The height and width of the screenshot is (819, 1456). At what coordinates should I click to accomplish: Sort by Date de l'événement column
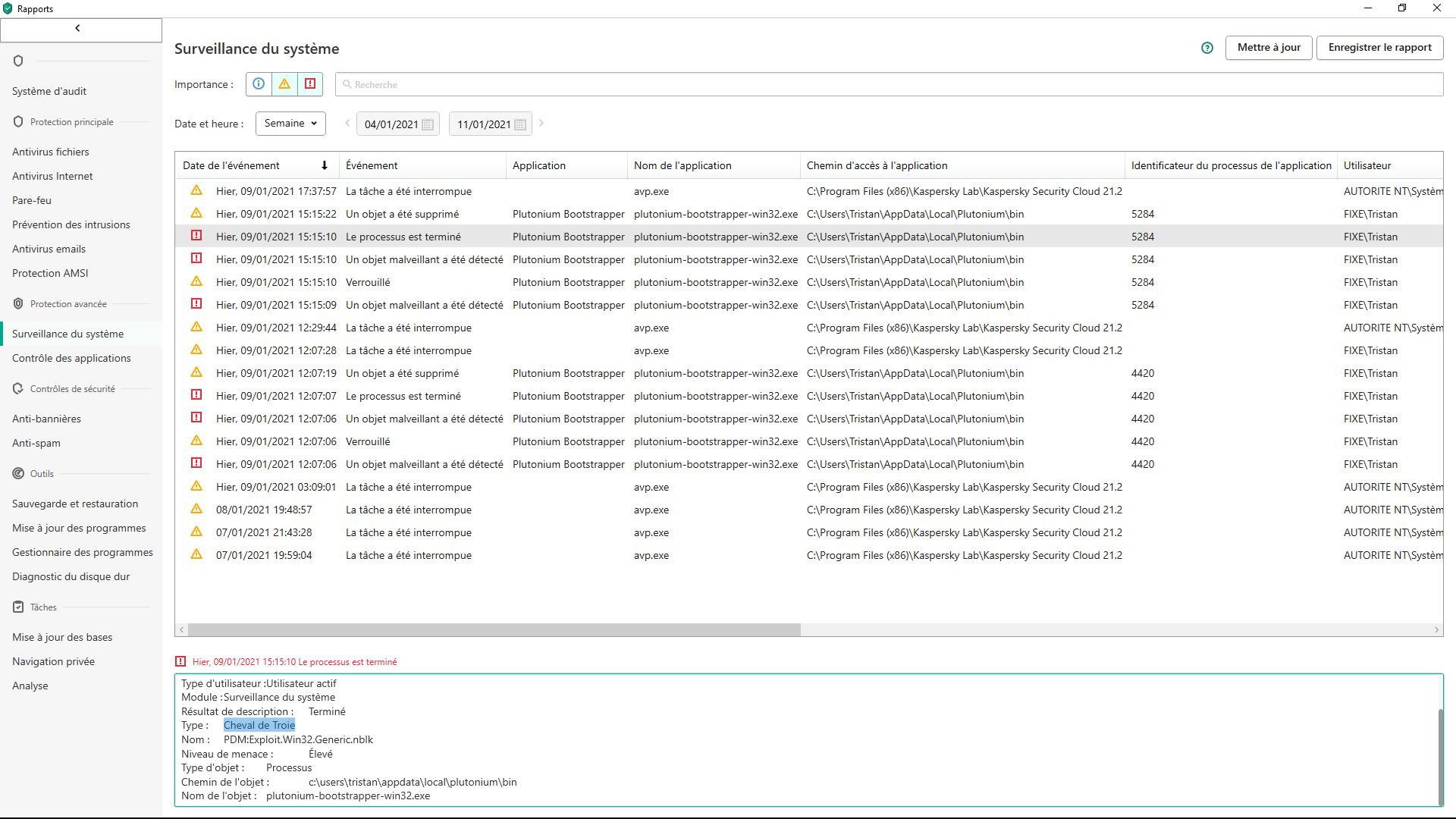tap(256, 165)
